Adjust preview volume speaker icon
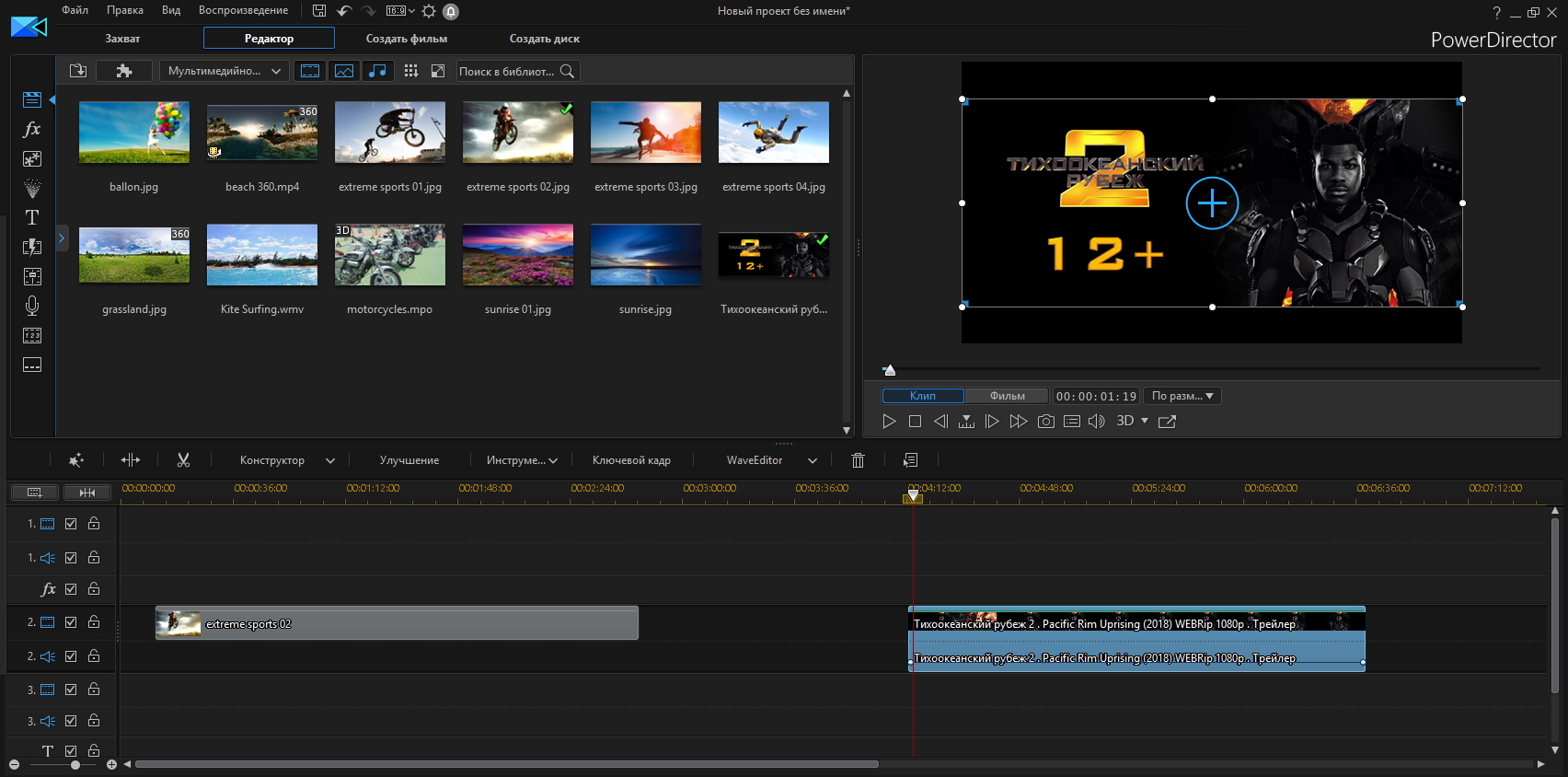 [x=1097, y=422]
